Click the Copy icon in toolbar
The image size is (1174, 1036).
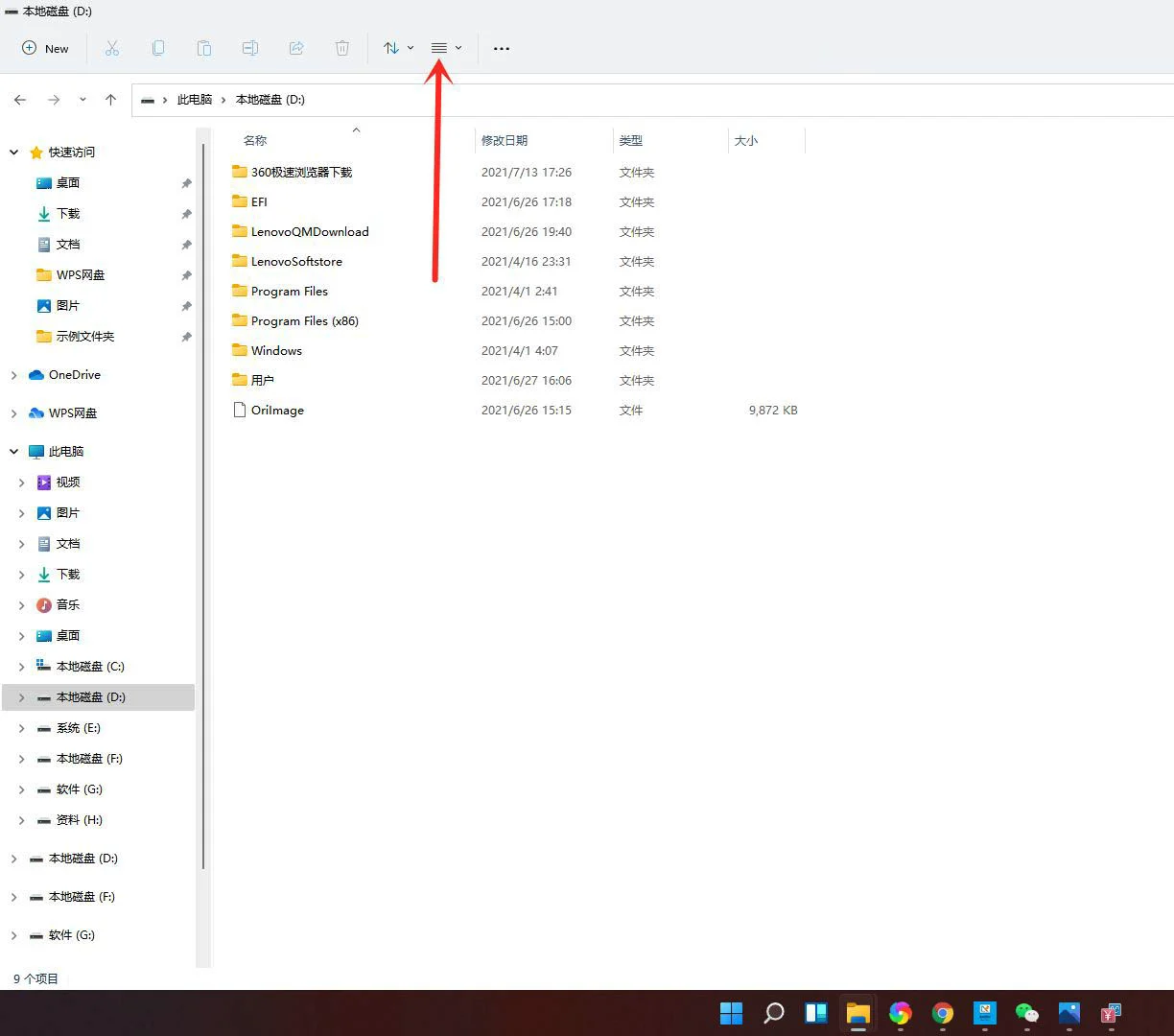(158, 48)
